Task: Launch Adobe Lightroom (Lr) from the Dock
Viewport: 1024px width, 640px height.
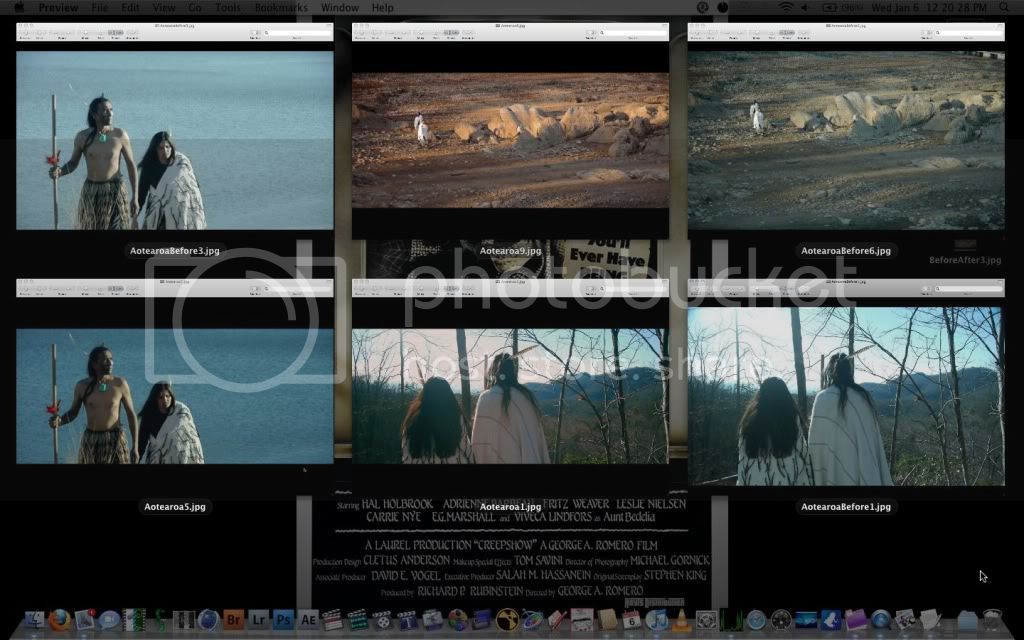Action: click(259, 619)
